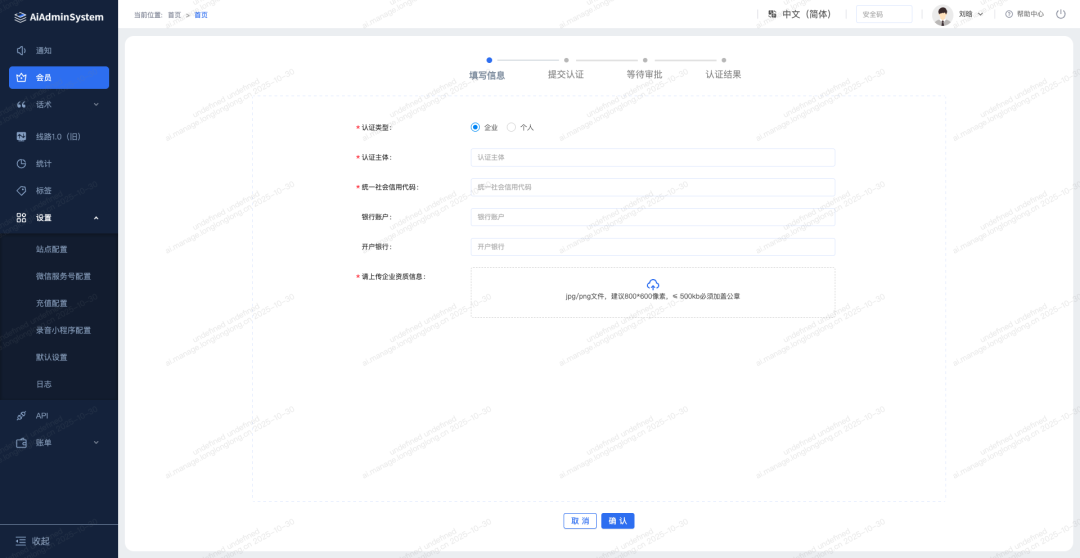Click the user avatar picture

pyautogui.click(x=943, y=14)
